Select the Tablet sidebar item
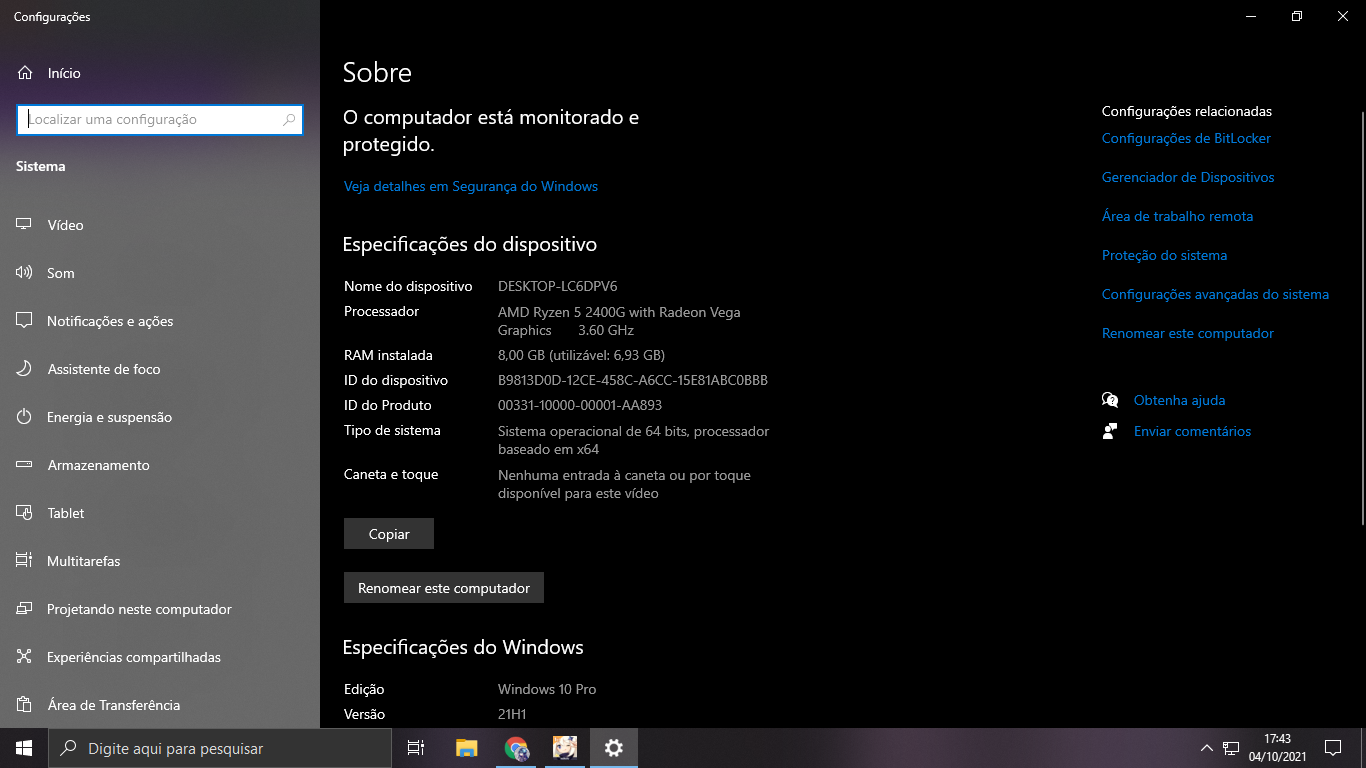Viewport: 1366px width, 768px height. tap(160, 513)
